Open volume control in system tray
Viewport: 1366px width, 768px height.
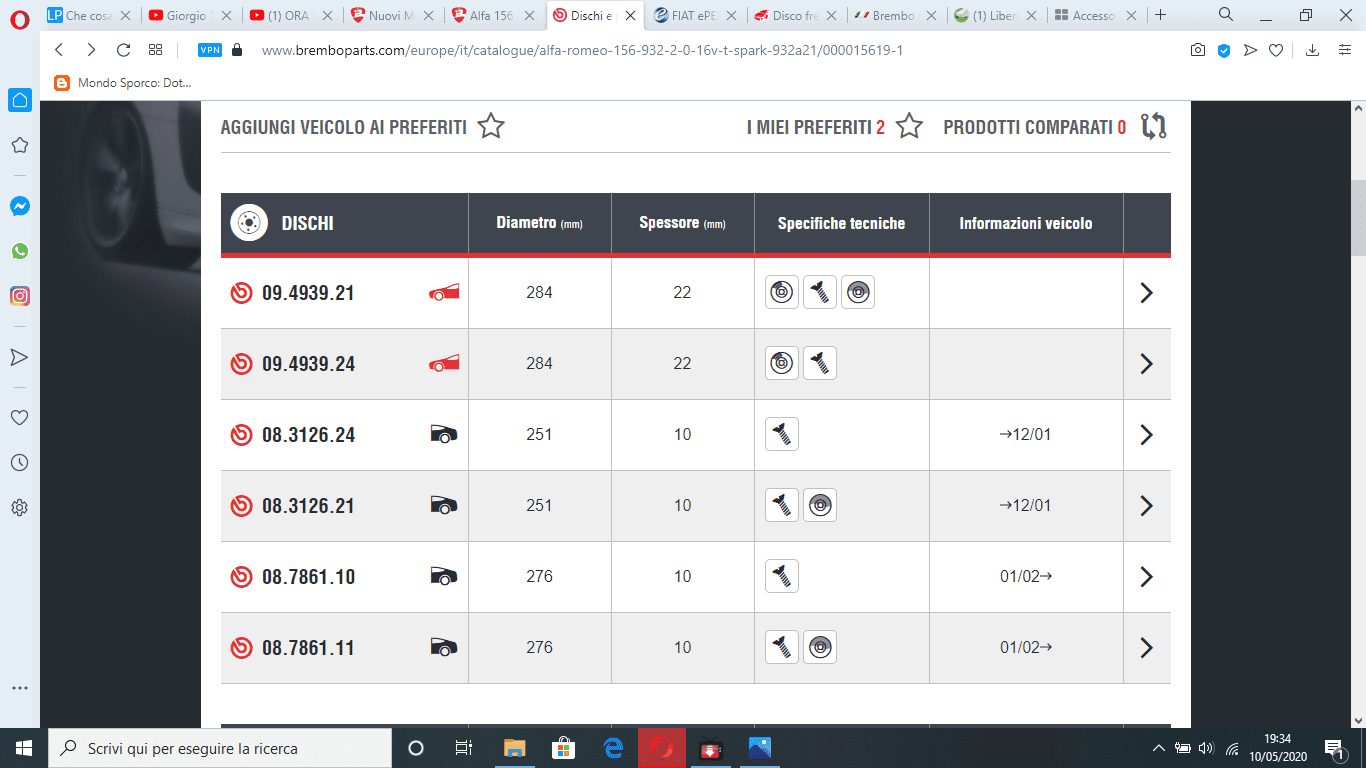(x=1205, y=748)
